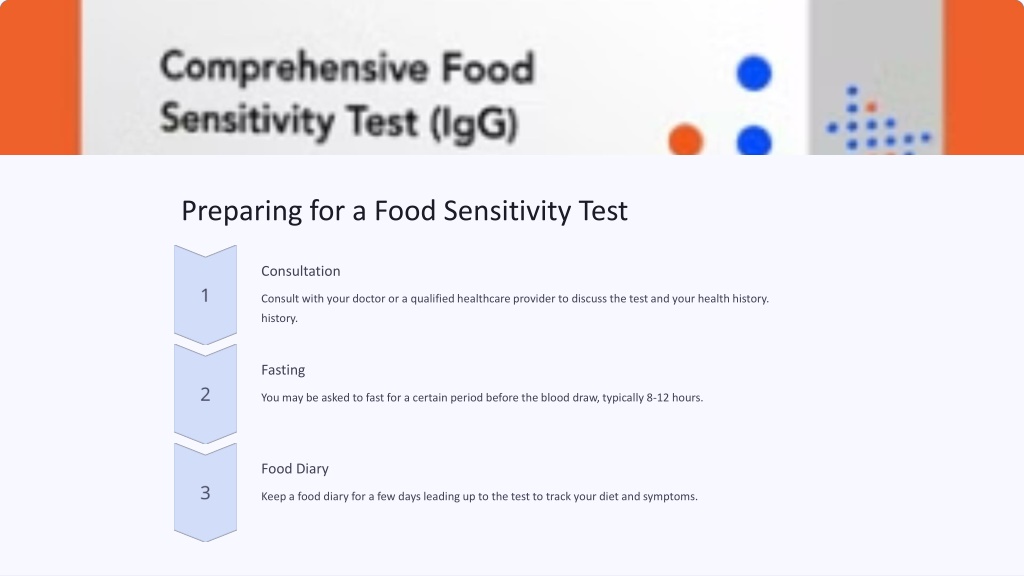Click the Sensitivity Test (IgG) line in the banner
1024x576 pixels.
click(x=339, y=121)
